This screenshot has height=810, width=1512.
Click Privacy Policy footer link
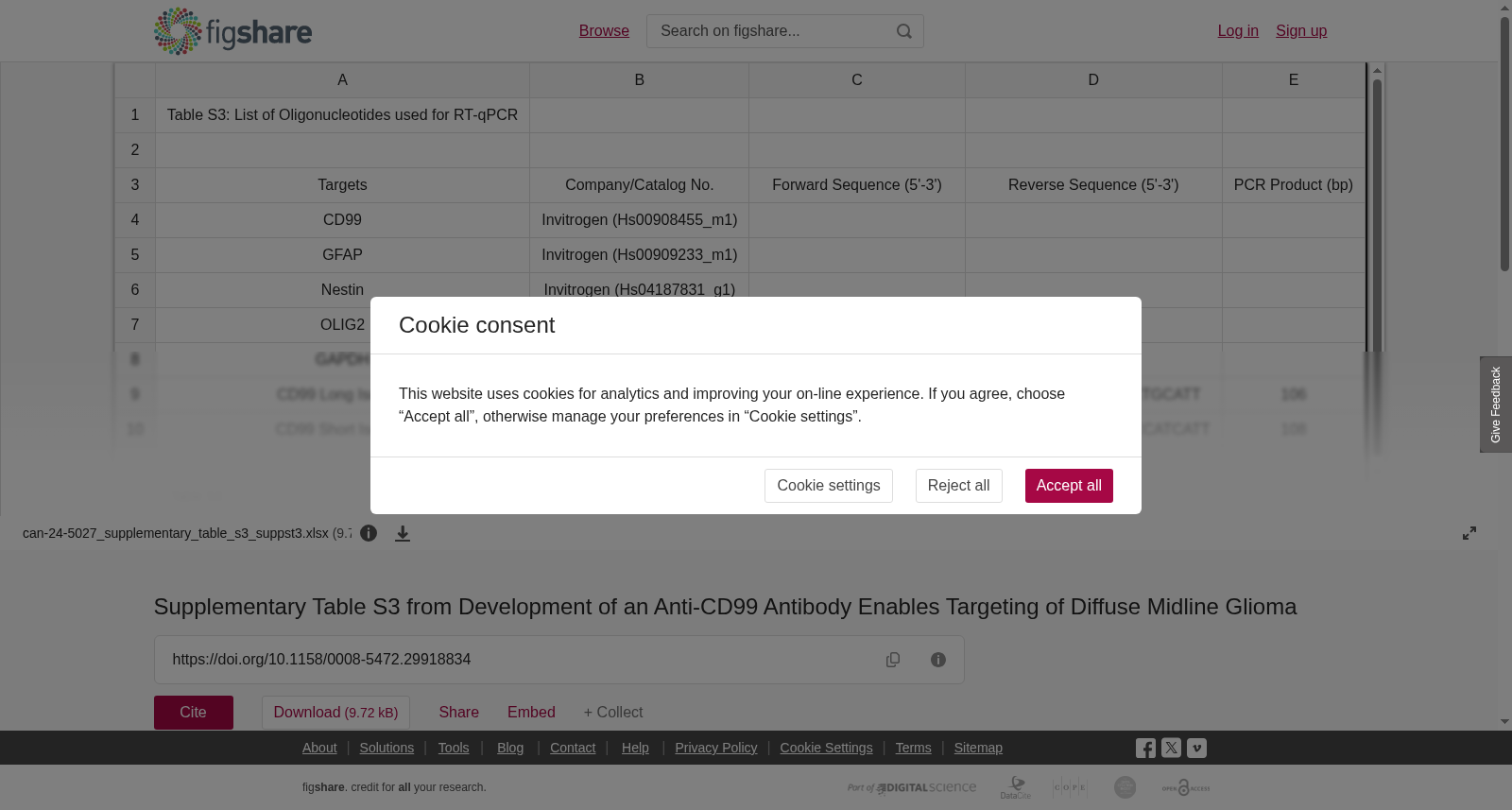(715, 748)
